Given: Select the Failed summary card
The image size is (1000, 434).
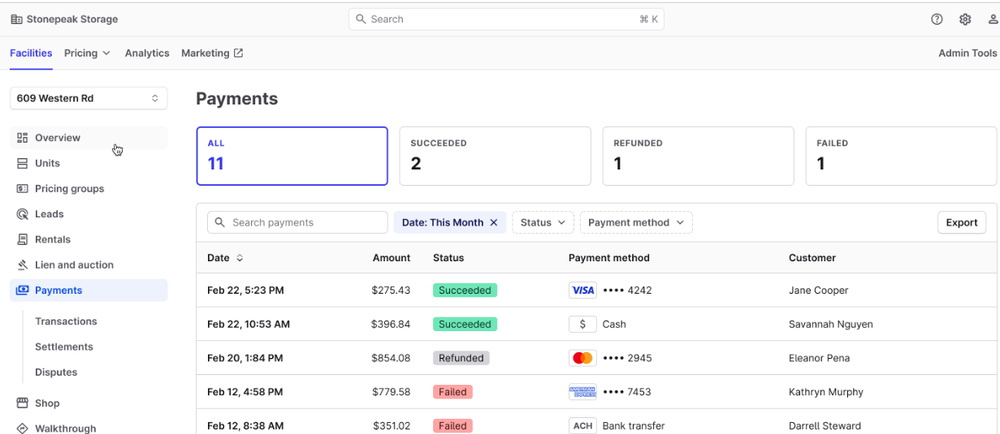Looking at the screenshot, I should click(x=900, y=156).
